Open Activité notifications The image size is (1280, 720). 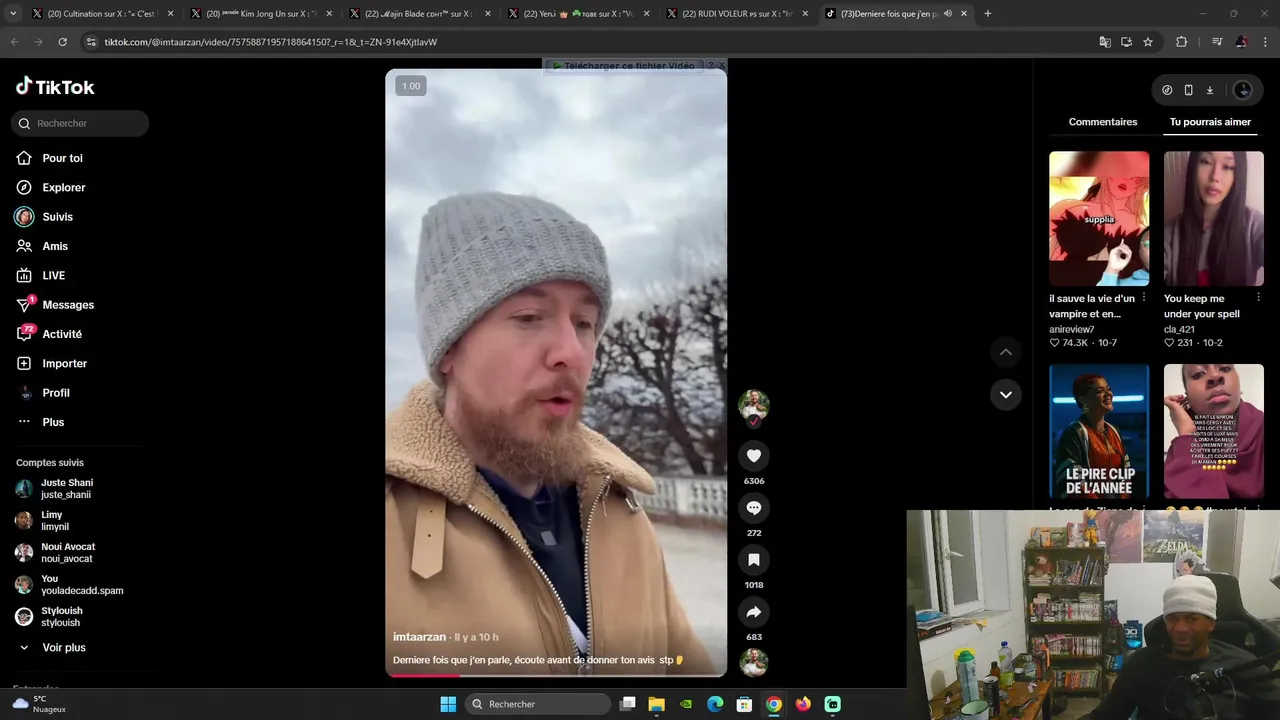62,334
